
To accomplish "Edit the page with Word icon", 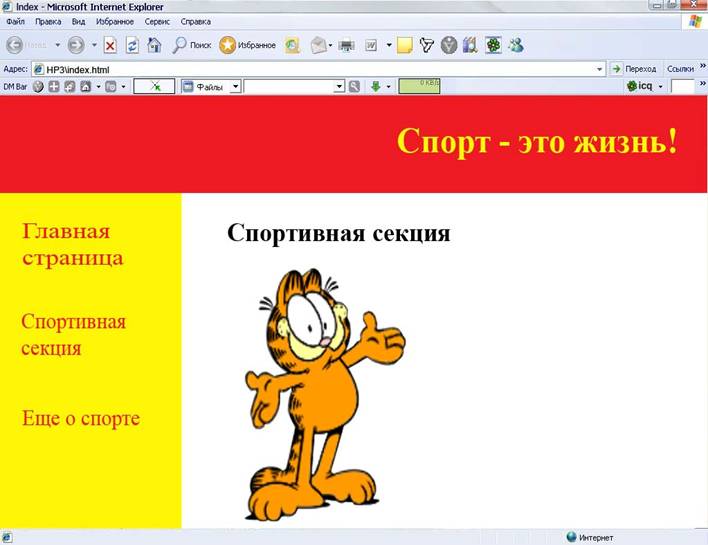I will coord(371,45).
